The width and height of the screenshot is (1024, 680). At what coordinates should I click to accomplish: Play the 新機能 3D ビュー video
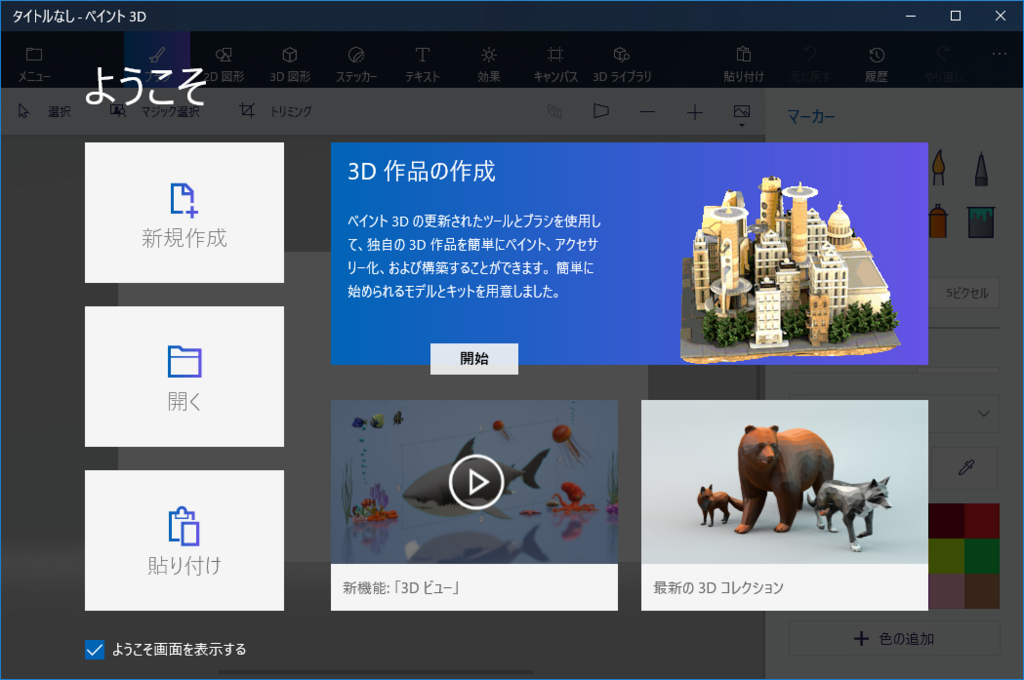point(475,482)
